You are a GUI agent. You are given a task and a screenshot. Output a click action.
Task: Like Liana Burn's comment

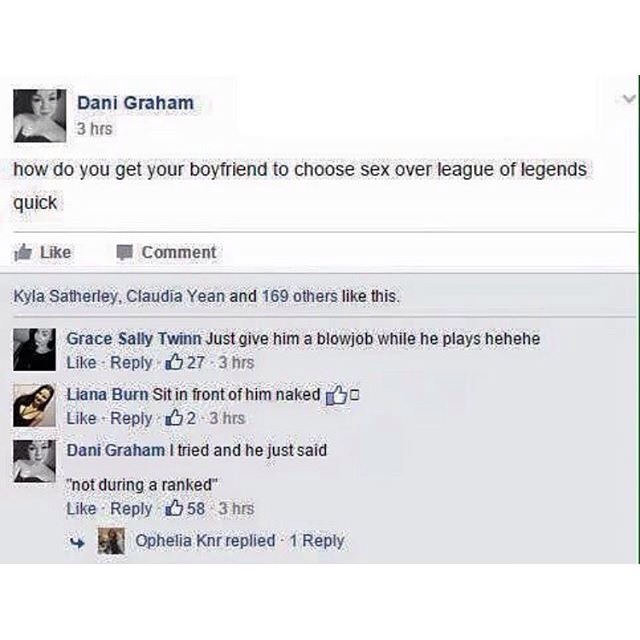(x=80, y=418)
